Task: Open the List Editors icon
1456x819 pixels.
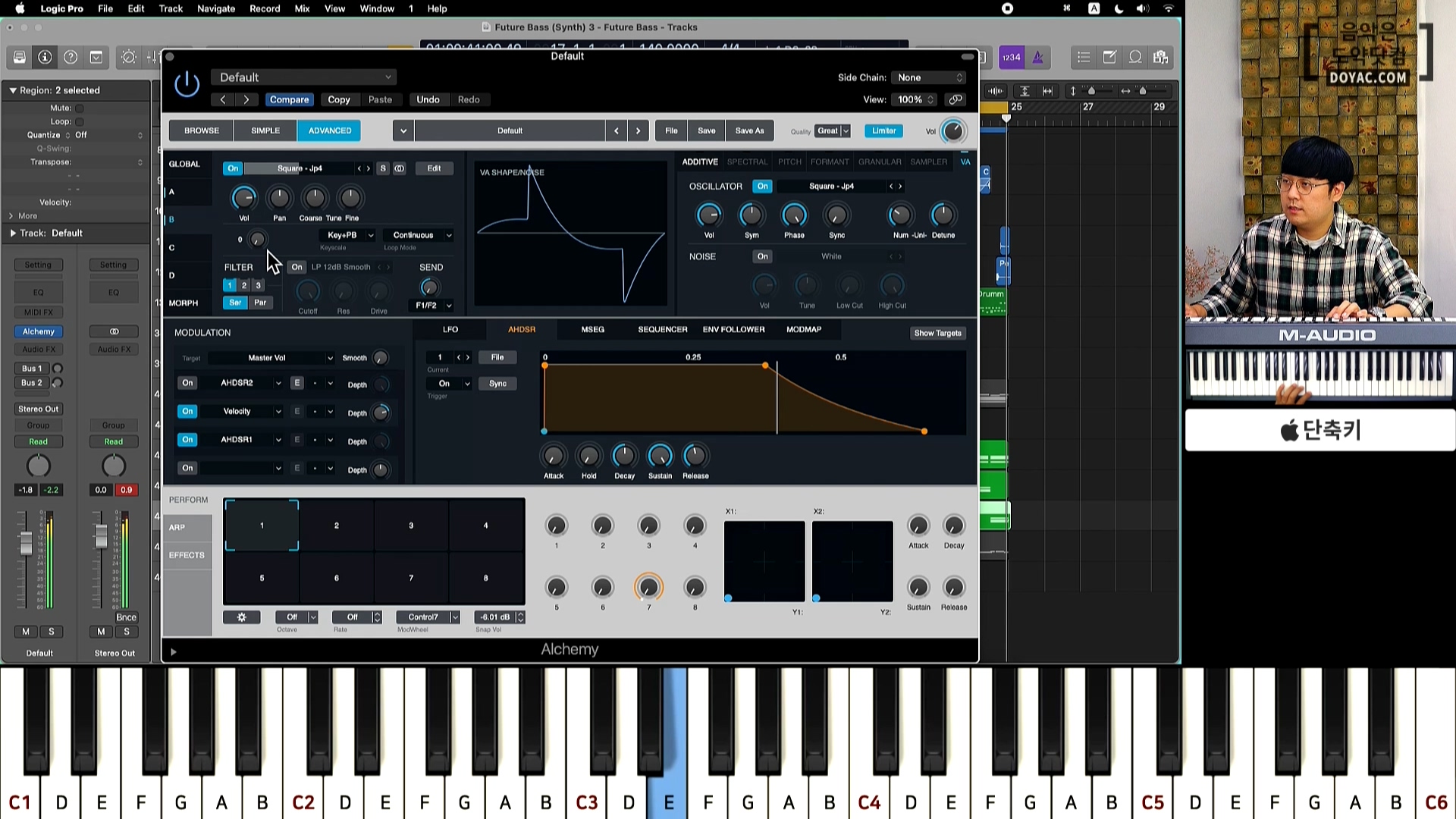Action: pos(1084,58)
